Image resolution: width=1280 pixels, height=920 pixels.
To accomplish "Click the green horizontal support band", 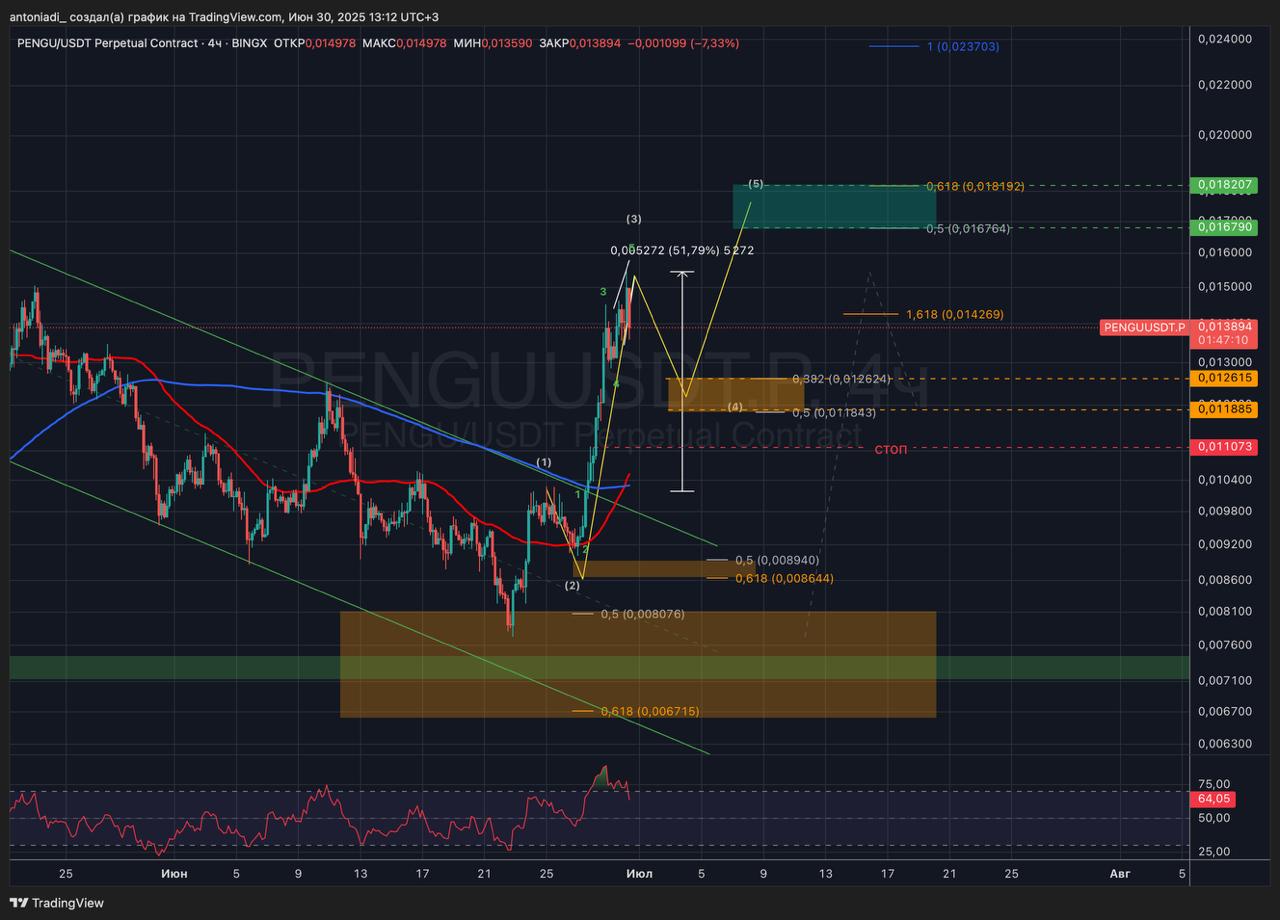I will (600, 667).
